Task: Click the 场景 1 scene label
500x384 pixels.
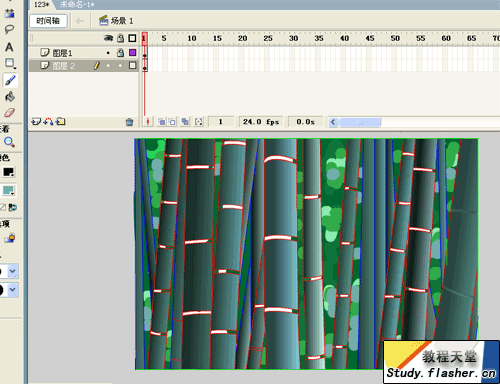Action: pos(122,21)
